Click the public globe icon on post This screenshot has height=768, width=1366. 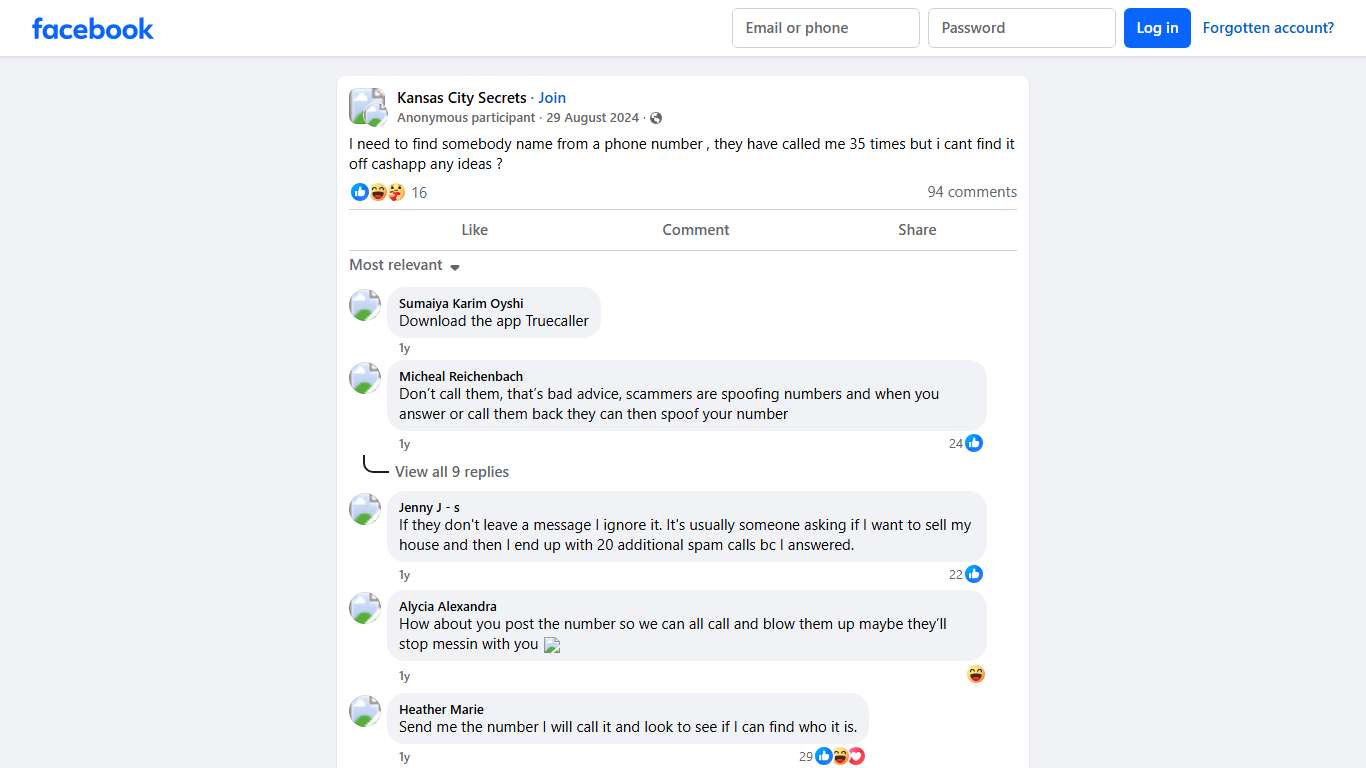[656, 118]
